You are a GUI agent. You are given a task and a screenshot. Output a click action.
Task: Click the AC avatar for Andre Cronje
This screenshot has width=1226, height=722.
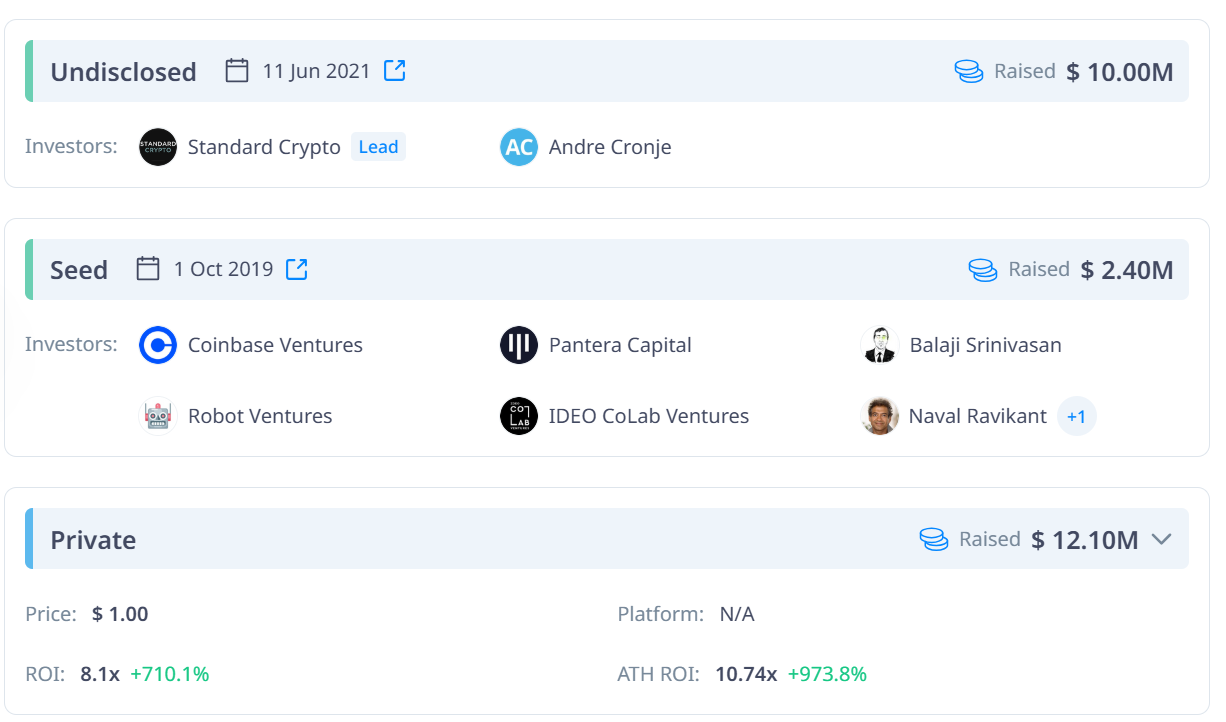click(518, 146)
